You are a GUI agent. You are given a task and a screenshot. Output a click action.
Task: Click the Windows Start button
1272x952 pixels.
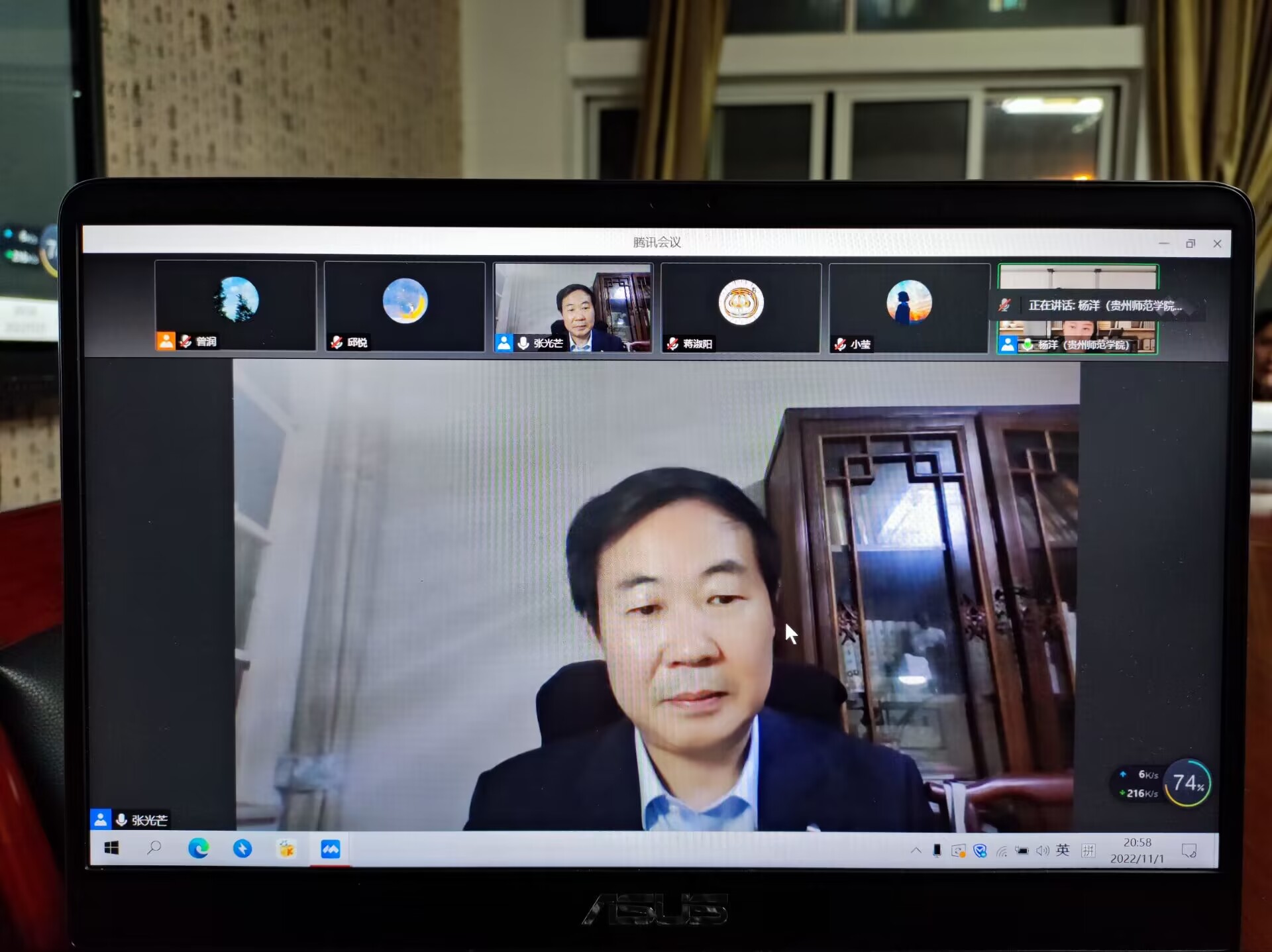coord(111,848)
